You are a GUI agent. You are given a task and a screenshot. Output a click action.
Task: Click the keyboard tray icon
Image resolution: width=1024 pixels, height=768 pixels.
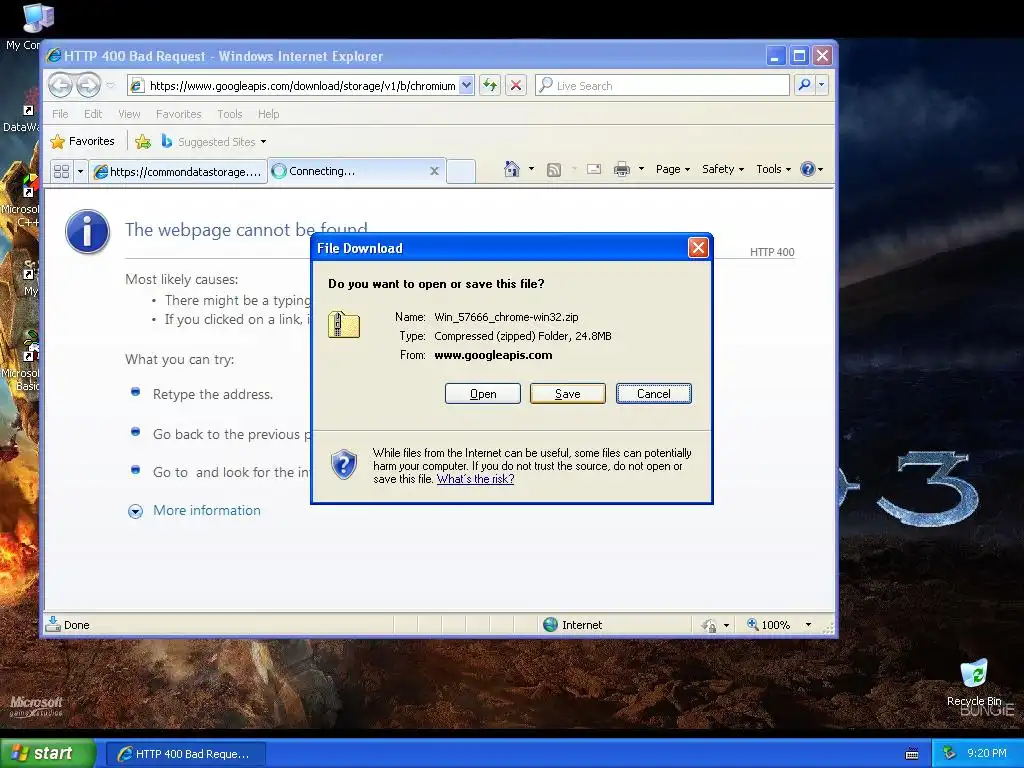tap(912, 754)
